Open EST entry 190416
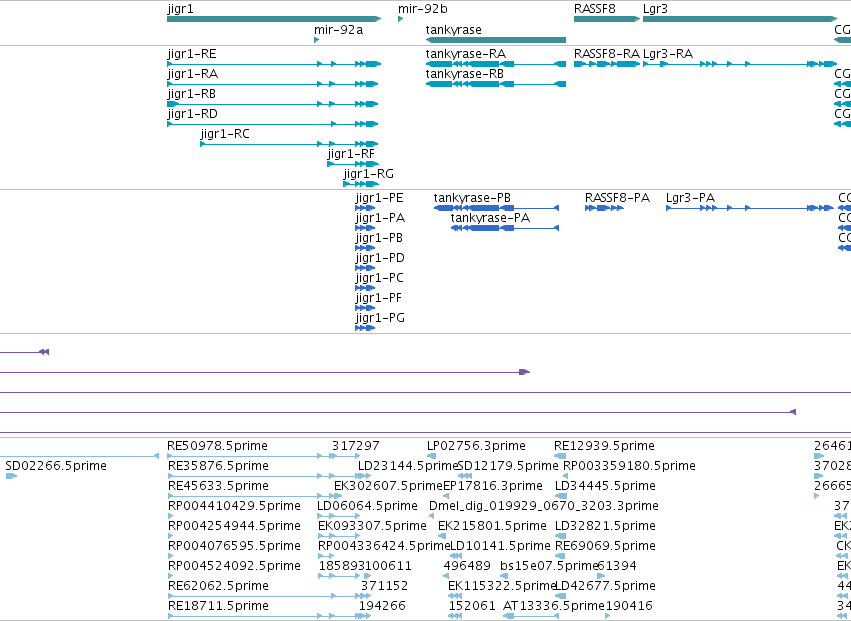Screen dimensions: 851x621 click(629, 607)
